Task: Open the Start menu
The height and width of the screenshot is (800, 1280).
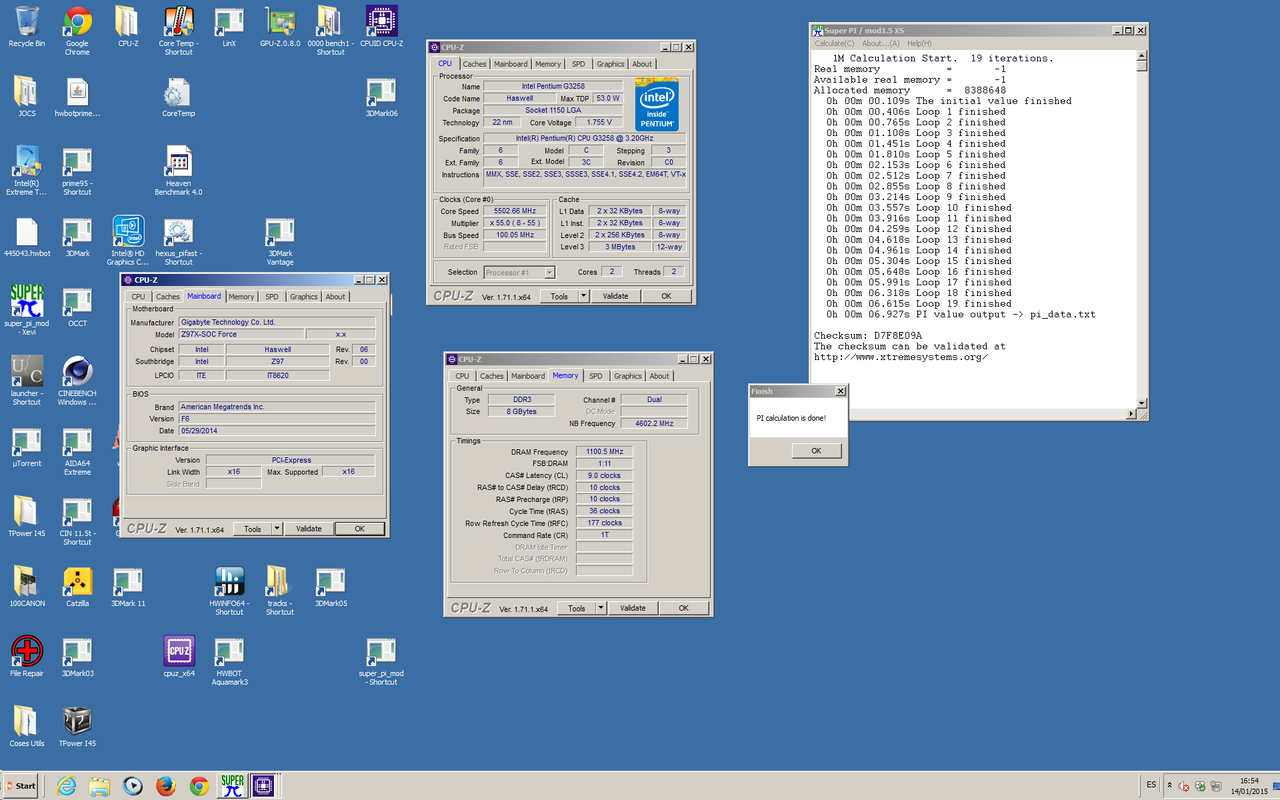Action: coord(20,786)
